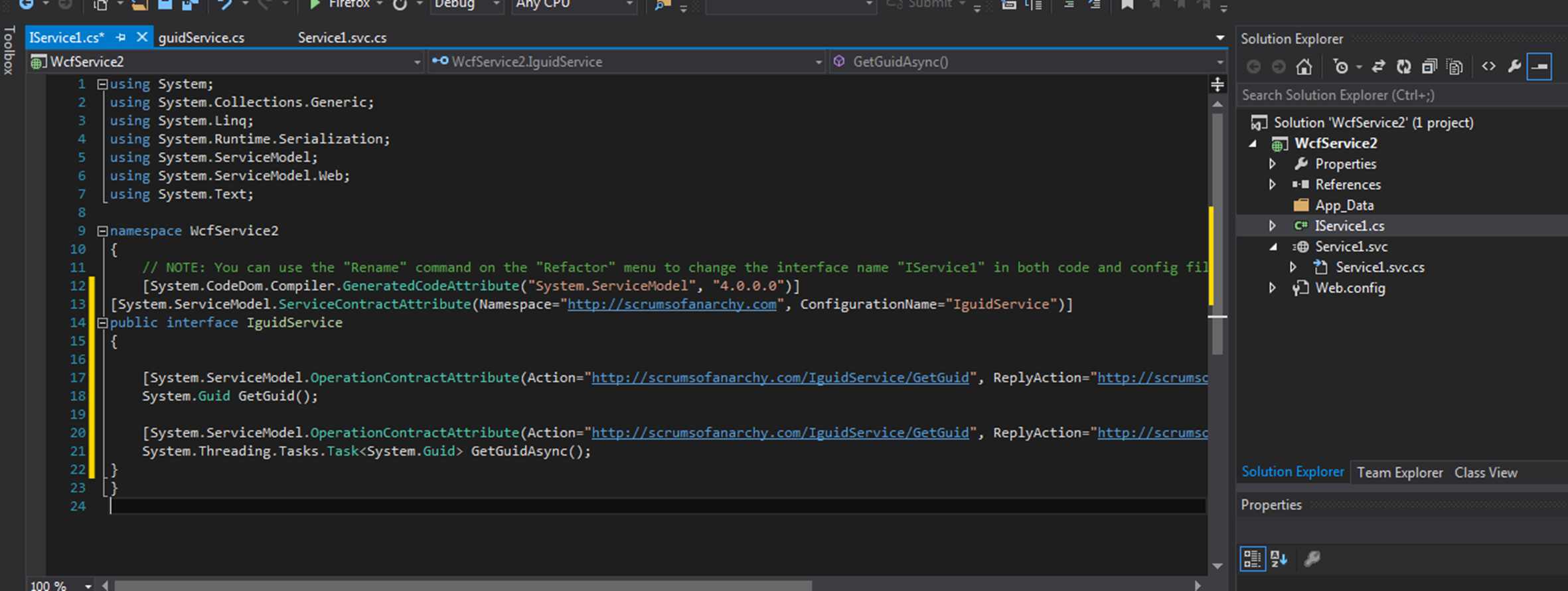Click the editor scroll down arrow
The width and height of the screenshot is (1568, 591).
coord(1217,566)
